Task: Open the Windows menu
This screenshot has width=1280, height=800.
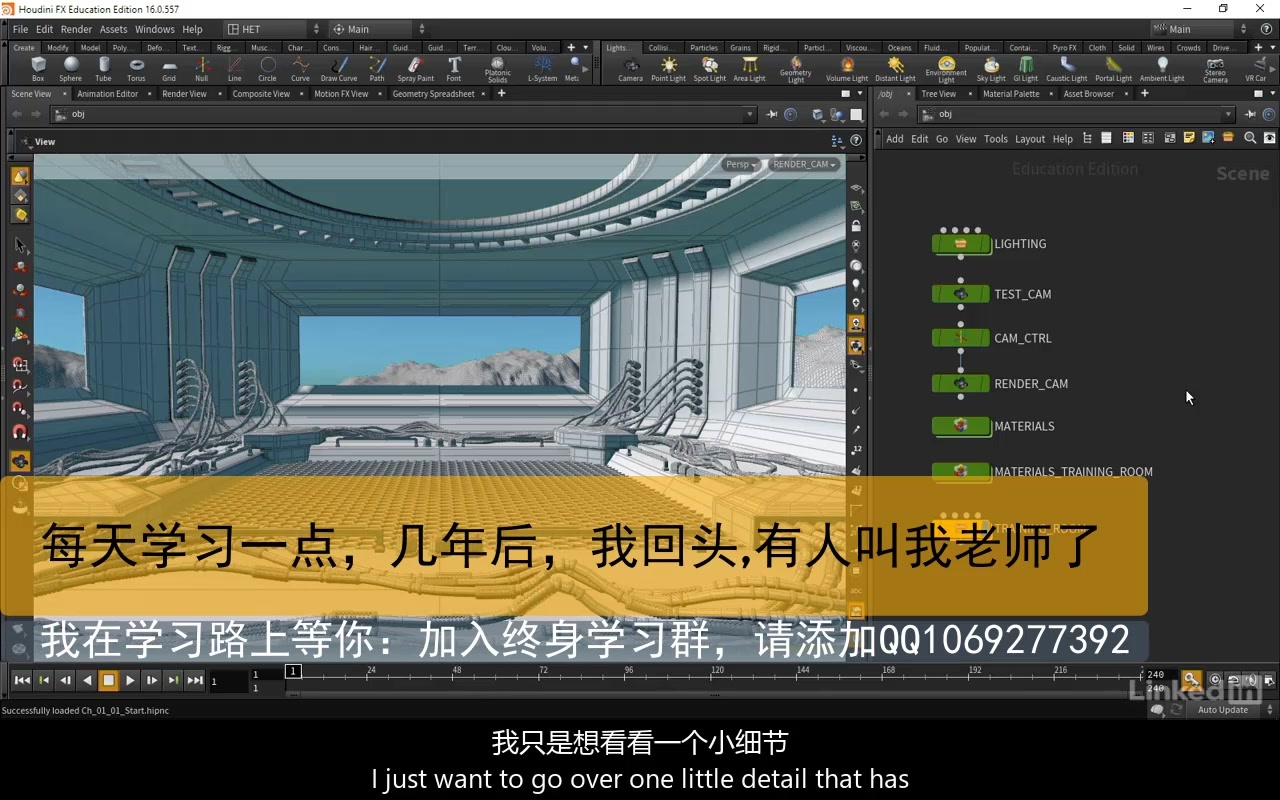Action: click(x=154, y=29)
